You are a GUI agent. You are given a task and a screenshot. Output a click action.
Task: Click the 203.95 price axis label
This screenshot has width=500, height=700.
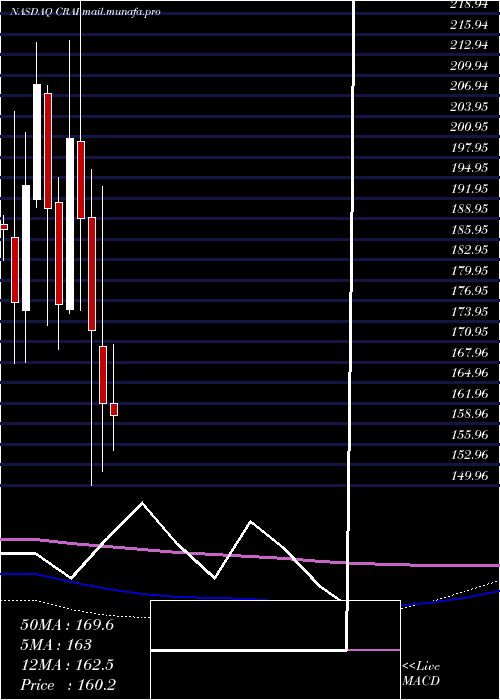pos(469,107)
